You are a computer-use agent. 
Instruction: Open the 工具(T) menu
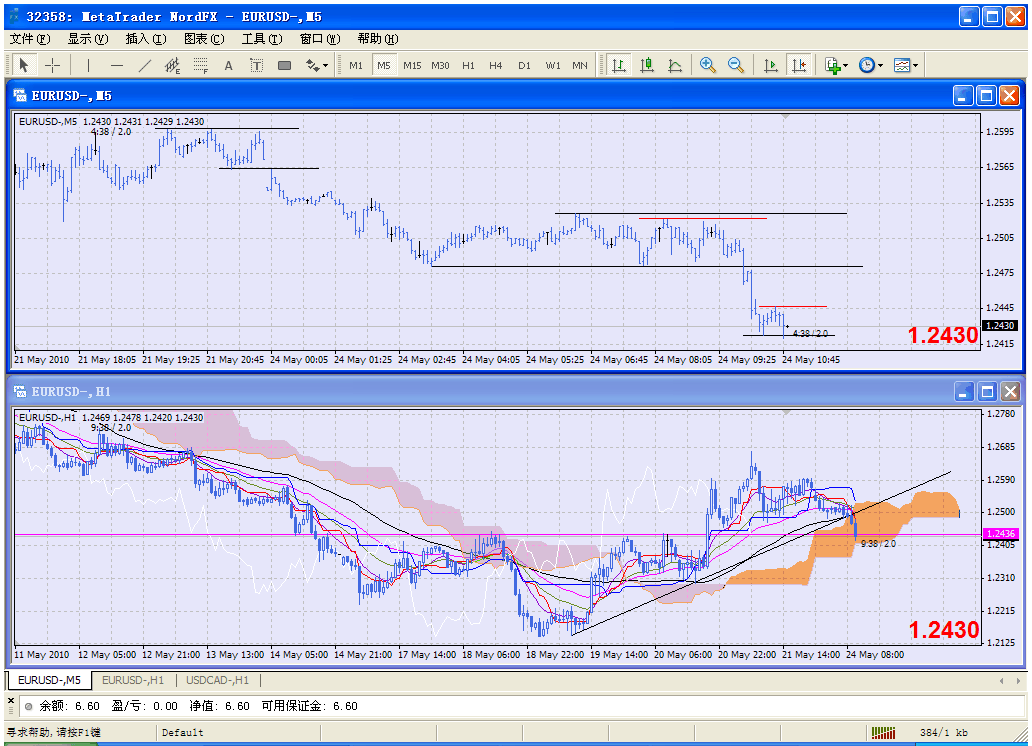(x=262, y=39)
